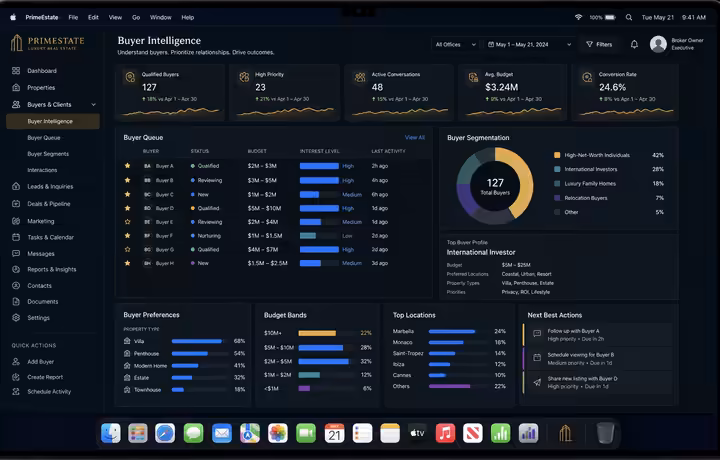This screenshot has width=720, height=460.
Task: Toggle the star for Buyer H
Action: click(128, 263)
